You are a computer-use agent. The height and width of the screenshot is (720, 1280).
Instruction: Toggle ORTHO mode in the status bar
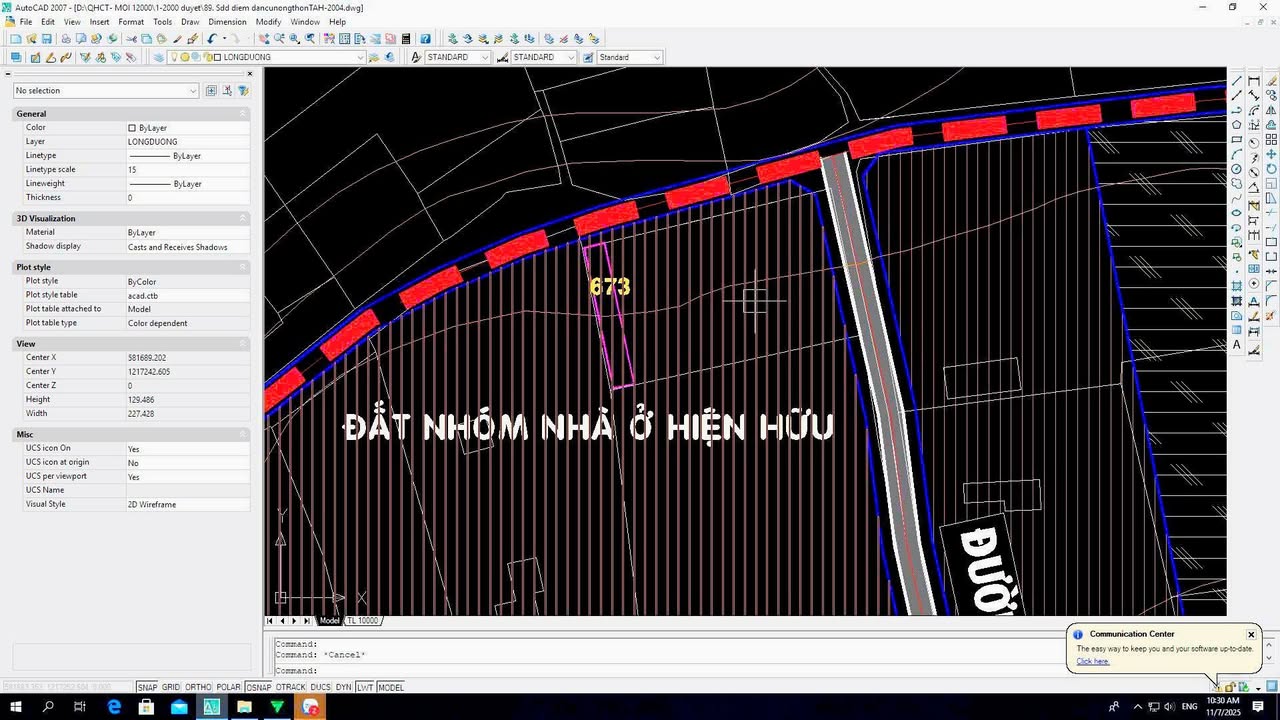tap(200, 687)
